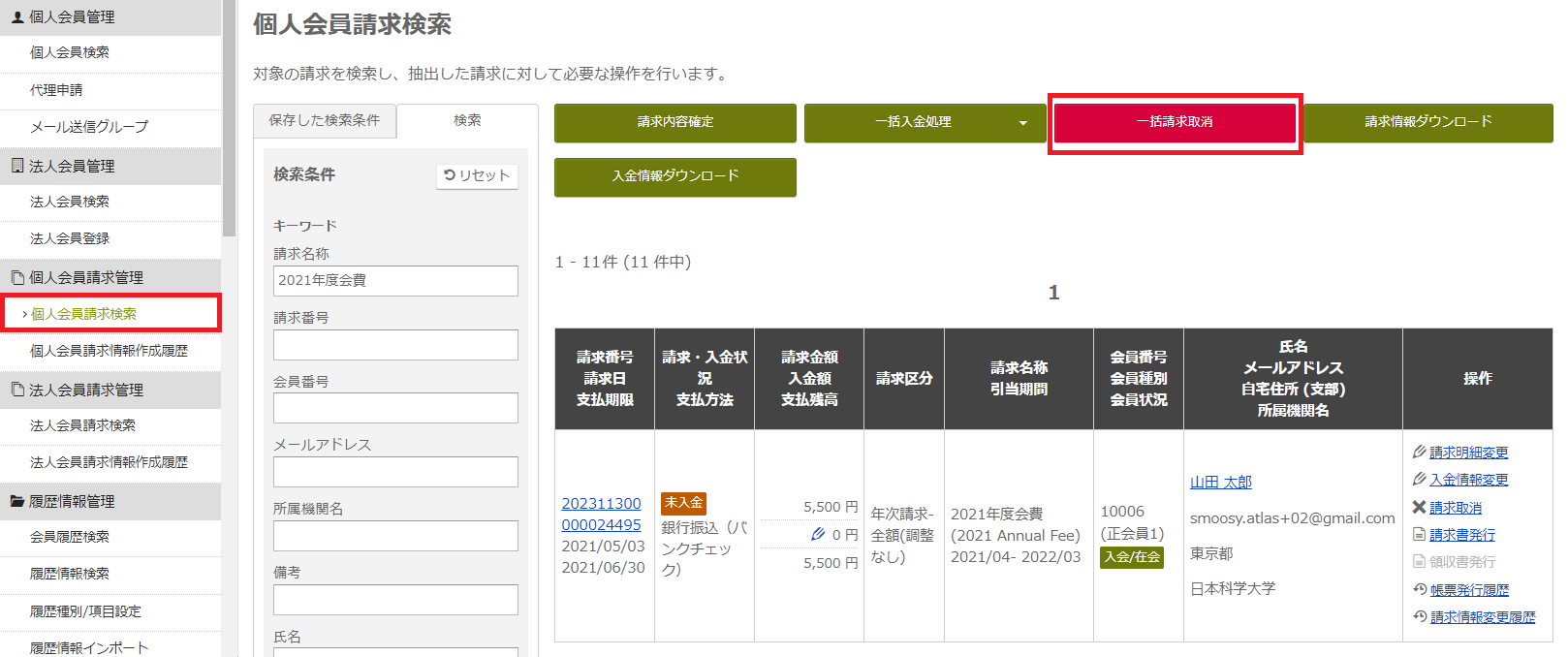Viewport: 1568px width, 657px height.
Task: Click pencil icon beside 請求明細変更
Action: pos(1420,452)
